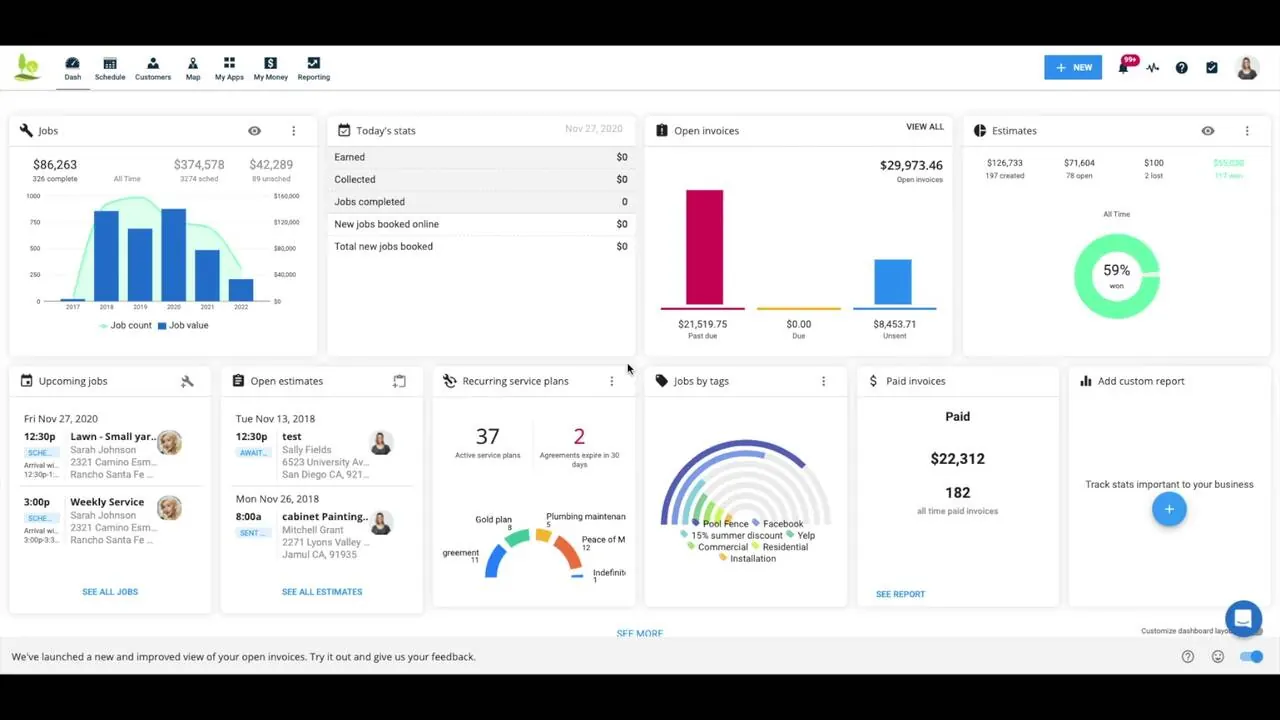1280x720 pixels.
Task: Toggle the Jobs card visibility eye
Action: coord(254,131)
